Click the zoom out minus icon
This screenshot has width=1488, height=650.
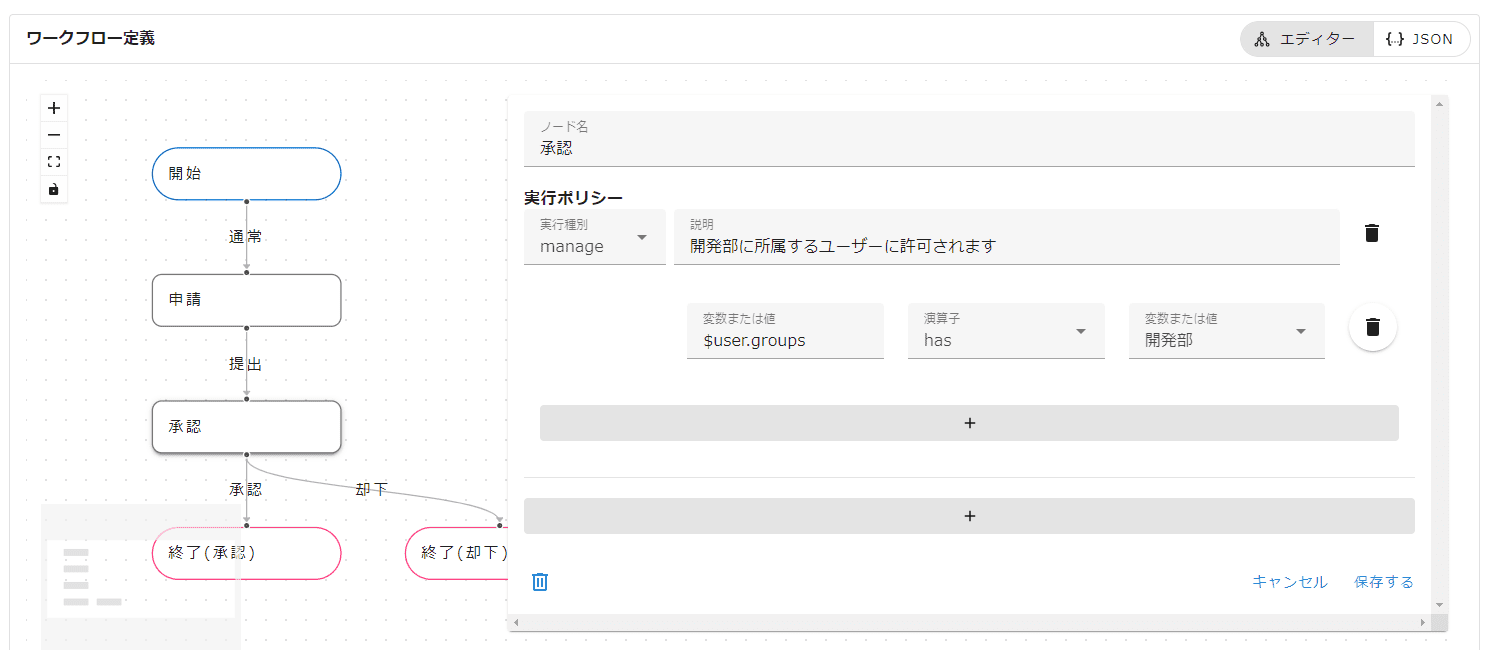point(54,135)
